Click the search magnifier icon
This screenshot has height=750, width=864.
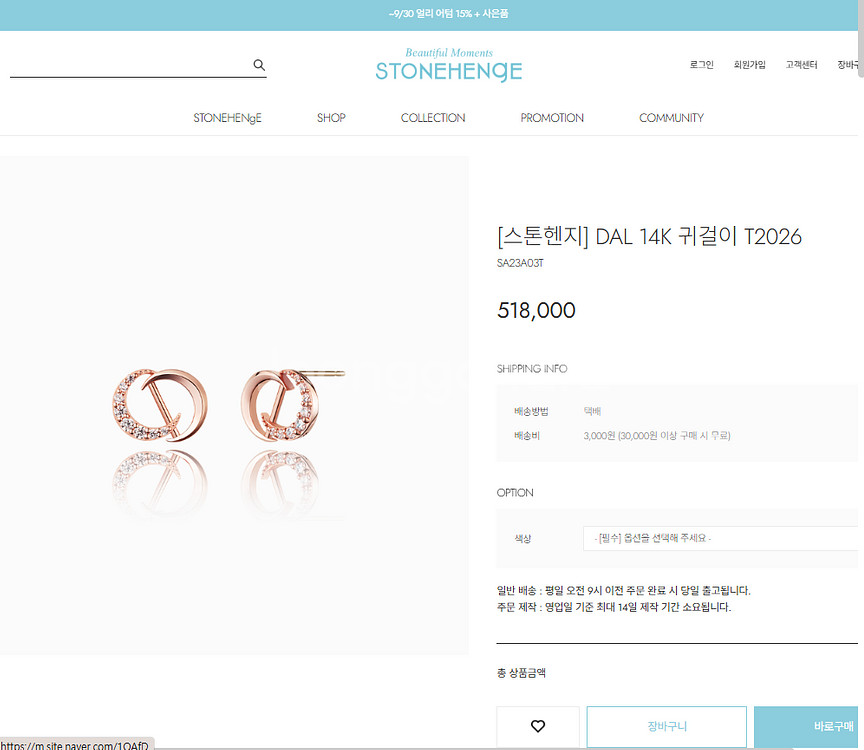point(259,65)
